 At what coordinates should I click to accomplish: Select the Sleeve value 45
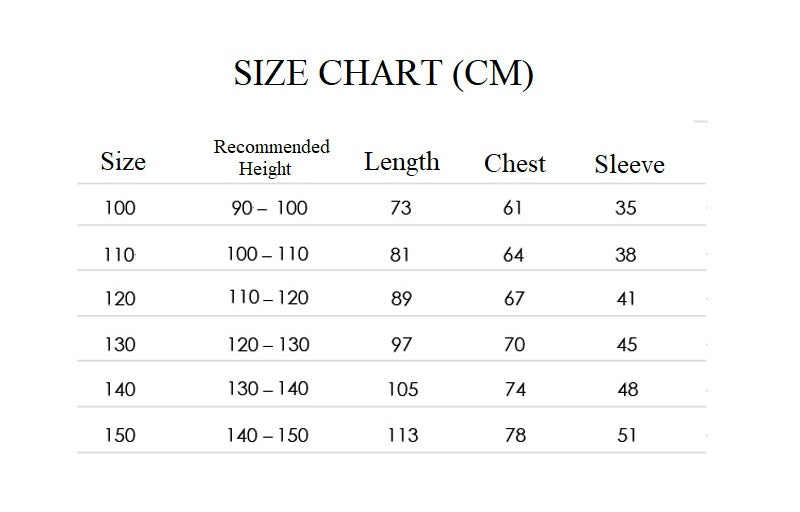pos(626,344)
